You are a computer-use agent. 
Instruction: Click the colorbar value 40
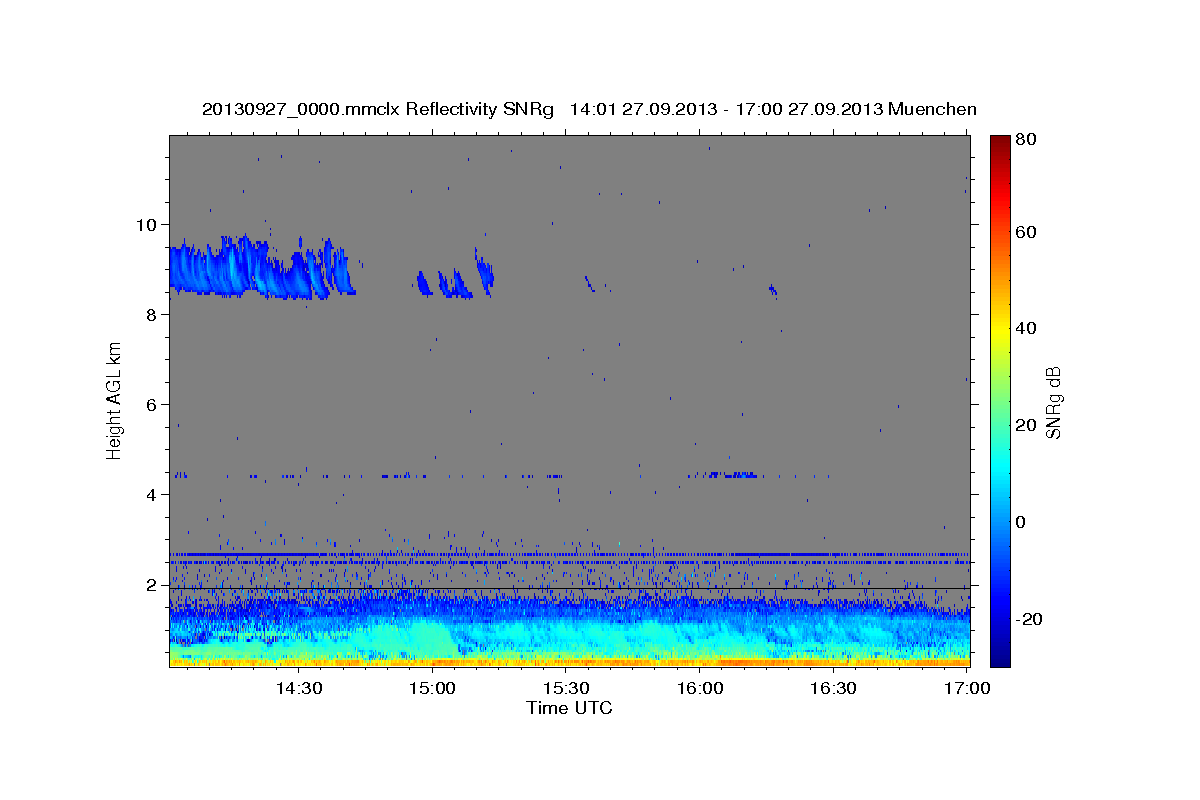click(1028, 328)
